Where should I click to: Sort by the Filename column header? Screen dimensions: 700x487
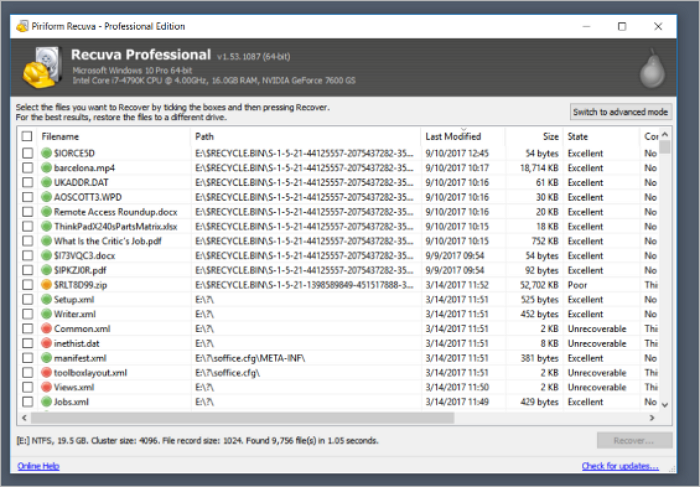point(114,137)
